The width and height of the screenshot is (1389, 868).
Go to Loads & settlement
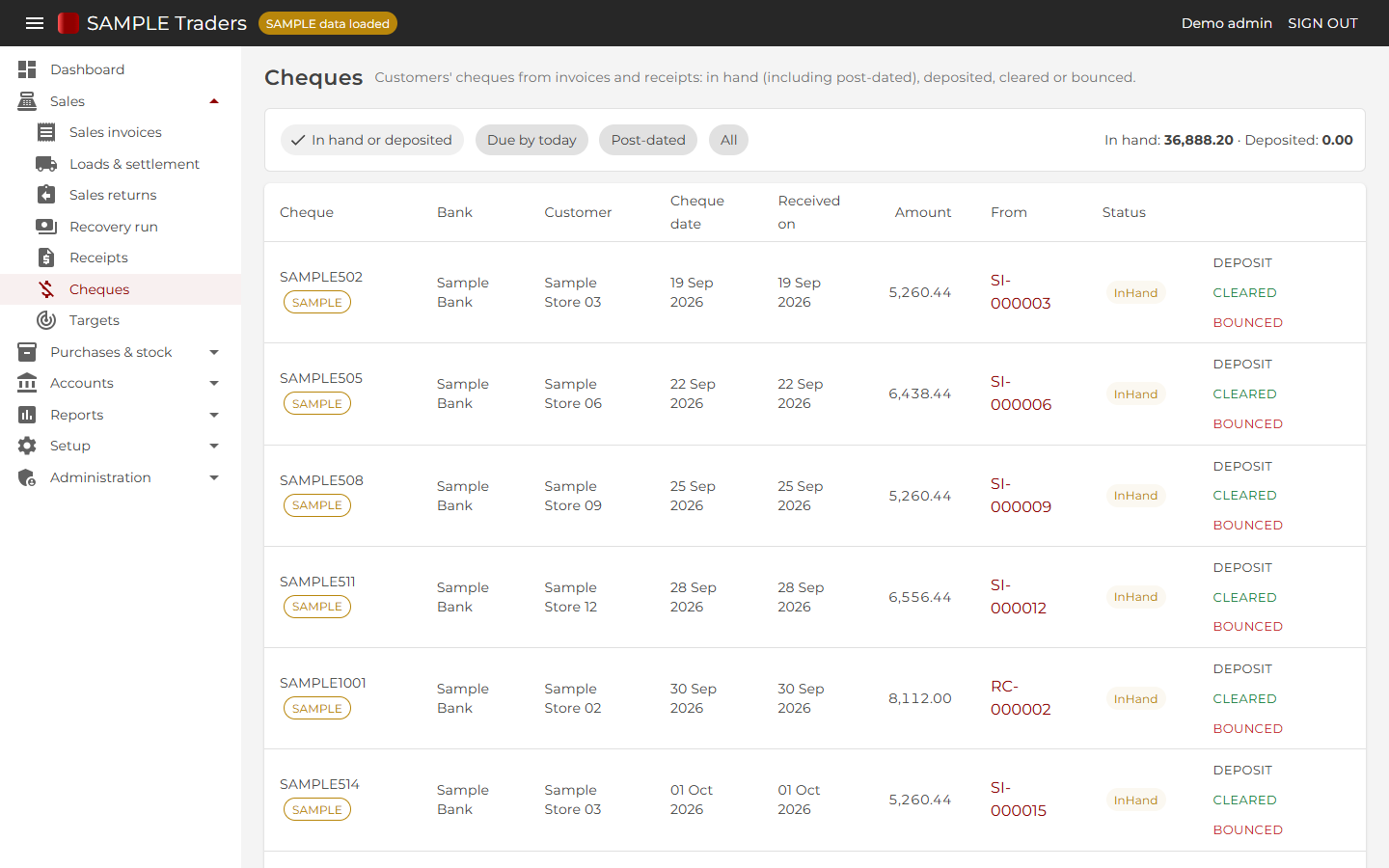click(x=121, y=164)
